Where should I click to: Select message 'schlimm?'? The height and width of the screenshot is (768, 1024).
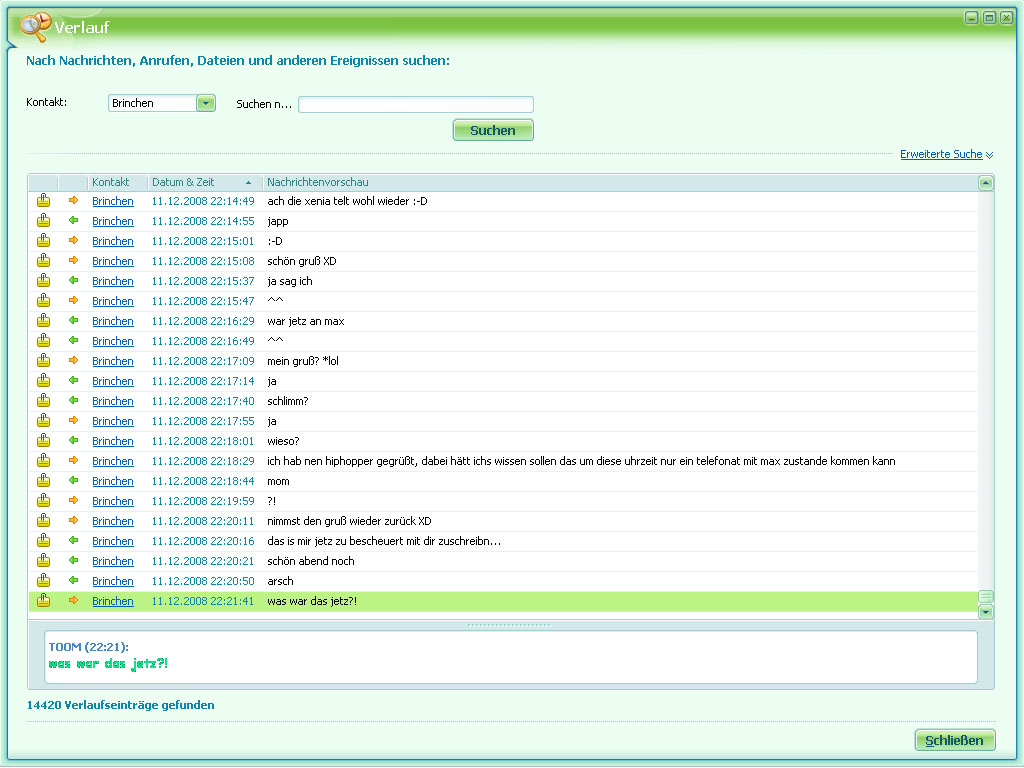click(x=287, y=401)
